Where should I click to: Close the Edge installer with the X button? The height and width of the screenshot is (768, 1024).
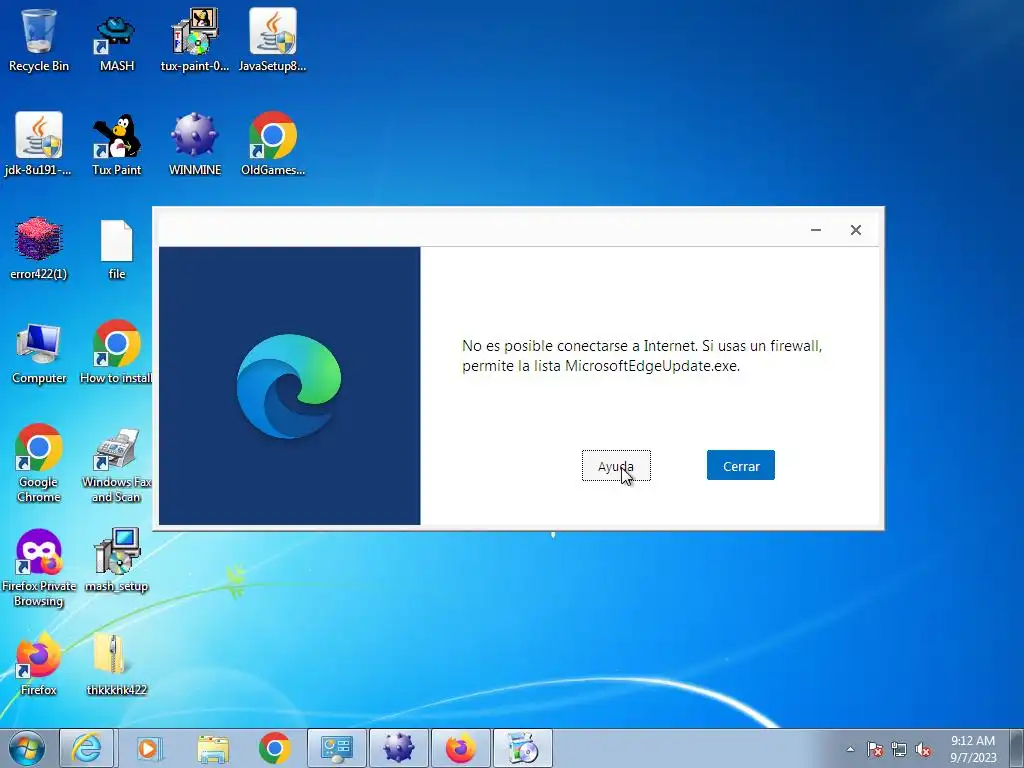click(856, 230)
